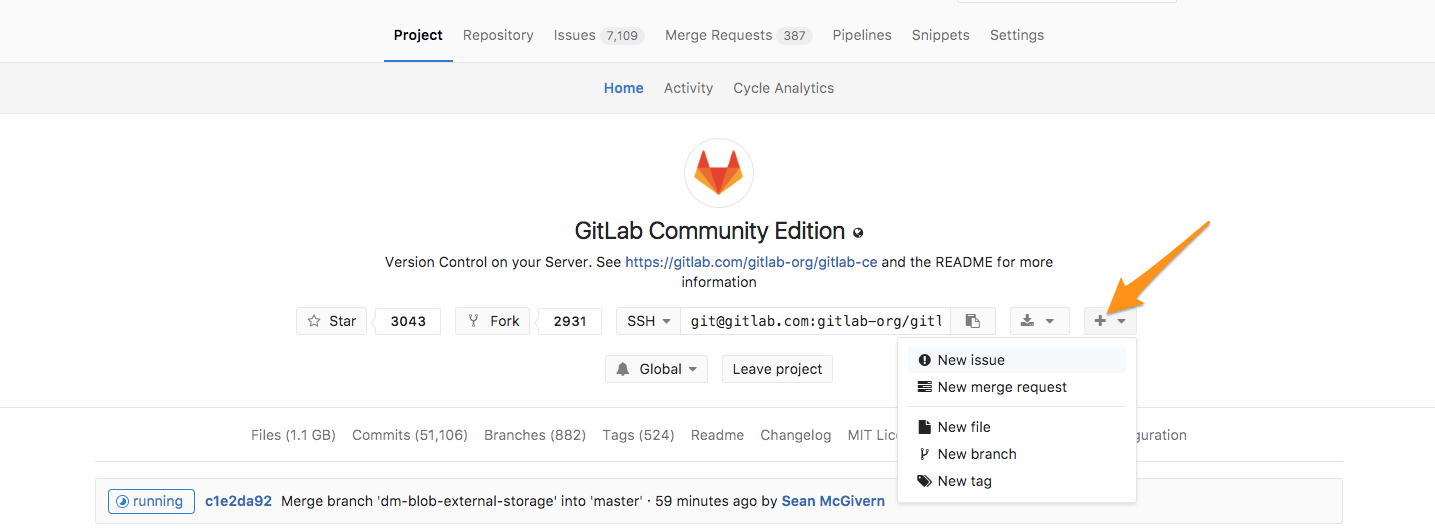Choose New merge request menu entry
Screen dimensions: 1435x531
point(1001,387)
